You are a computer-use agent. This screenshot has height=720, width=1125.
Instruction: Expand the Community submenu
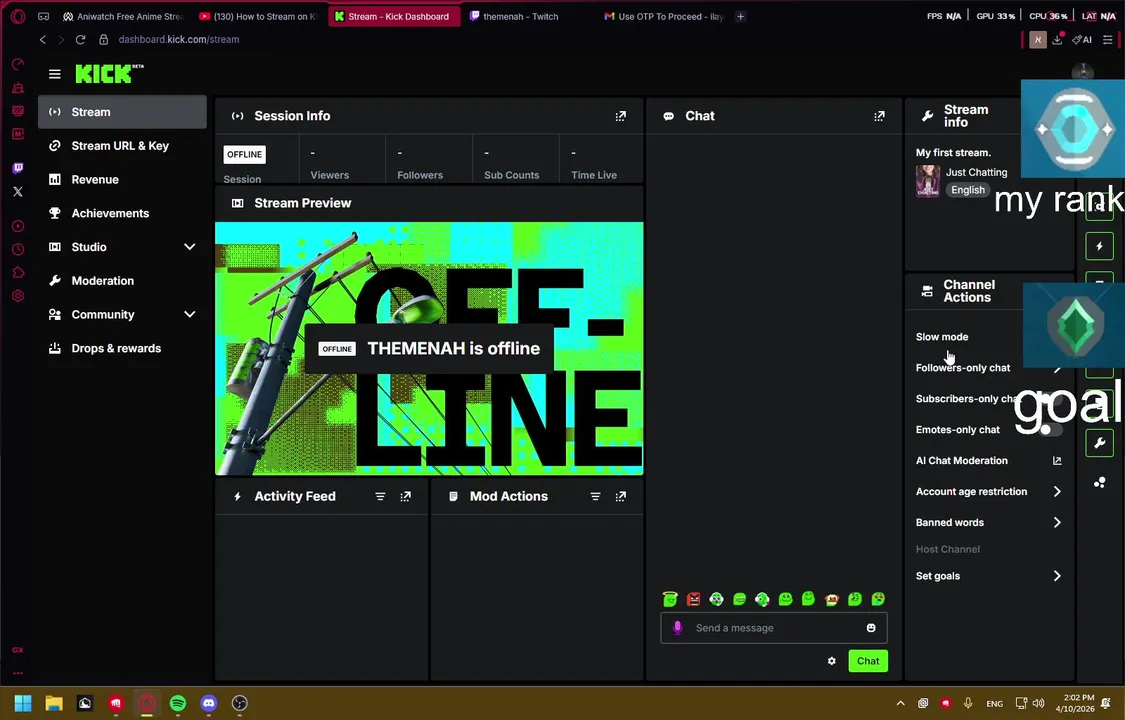pos(189,314)
